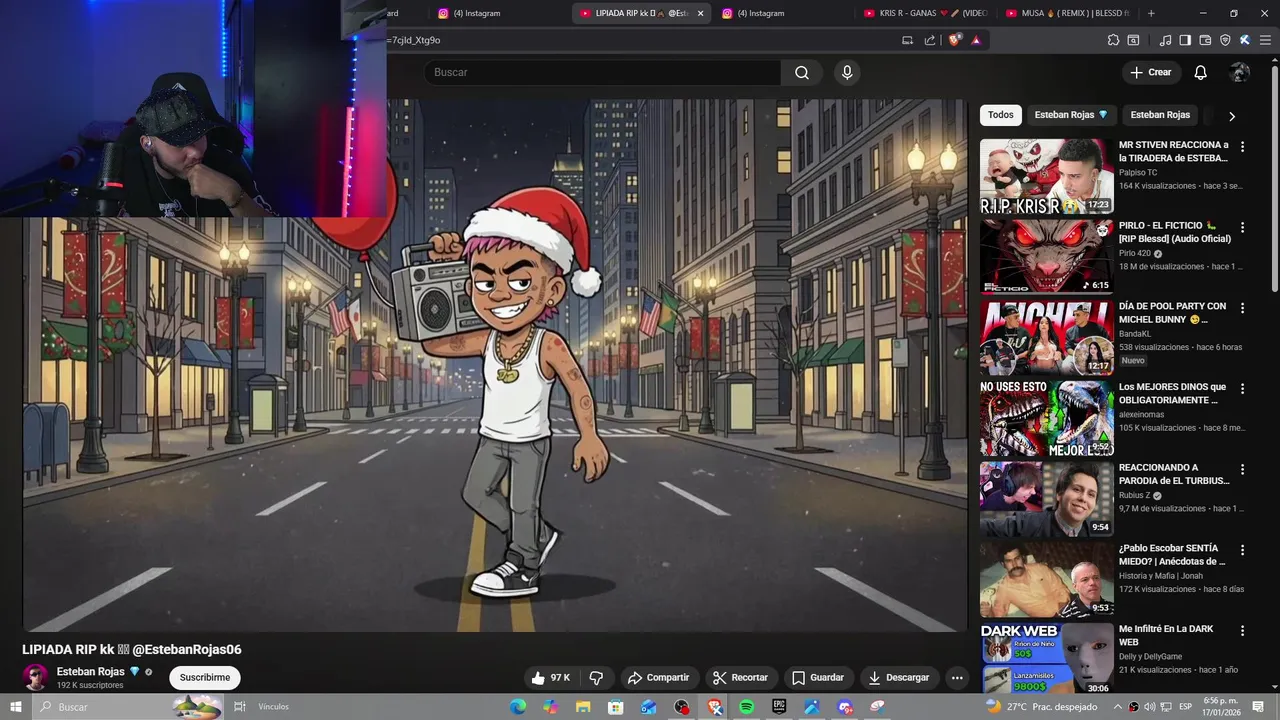
Task: Open the account avatar menu
Action: [x=1240, y=72]
